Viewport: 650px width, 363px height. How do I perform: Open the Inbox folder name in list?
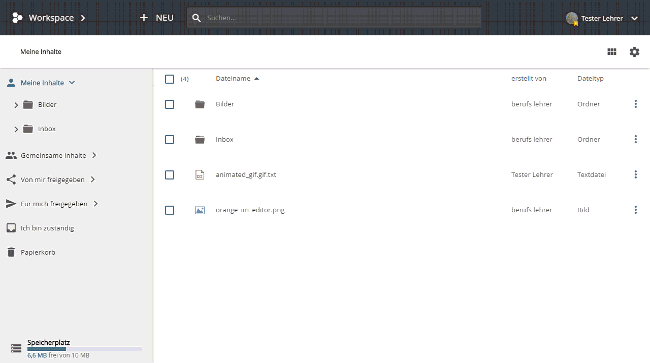tap(224, 140)
